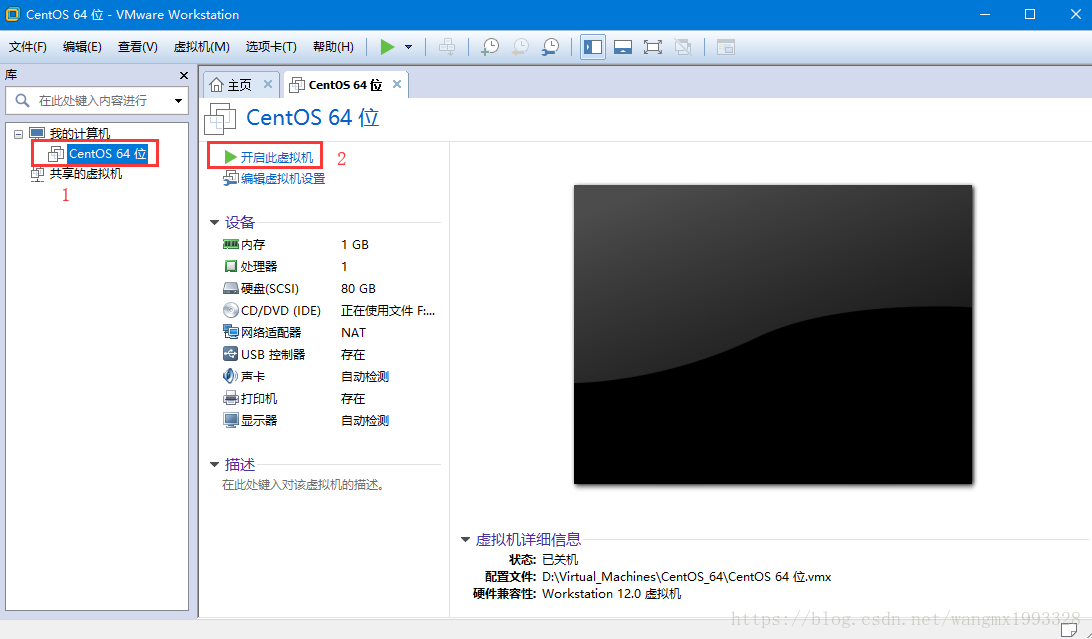The image size is (1092, 639).
Task: Select CentOS 64 位 in the library tree
Action: 107,154
